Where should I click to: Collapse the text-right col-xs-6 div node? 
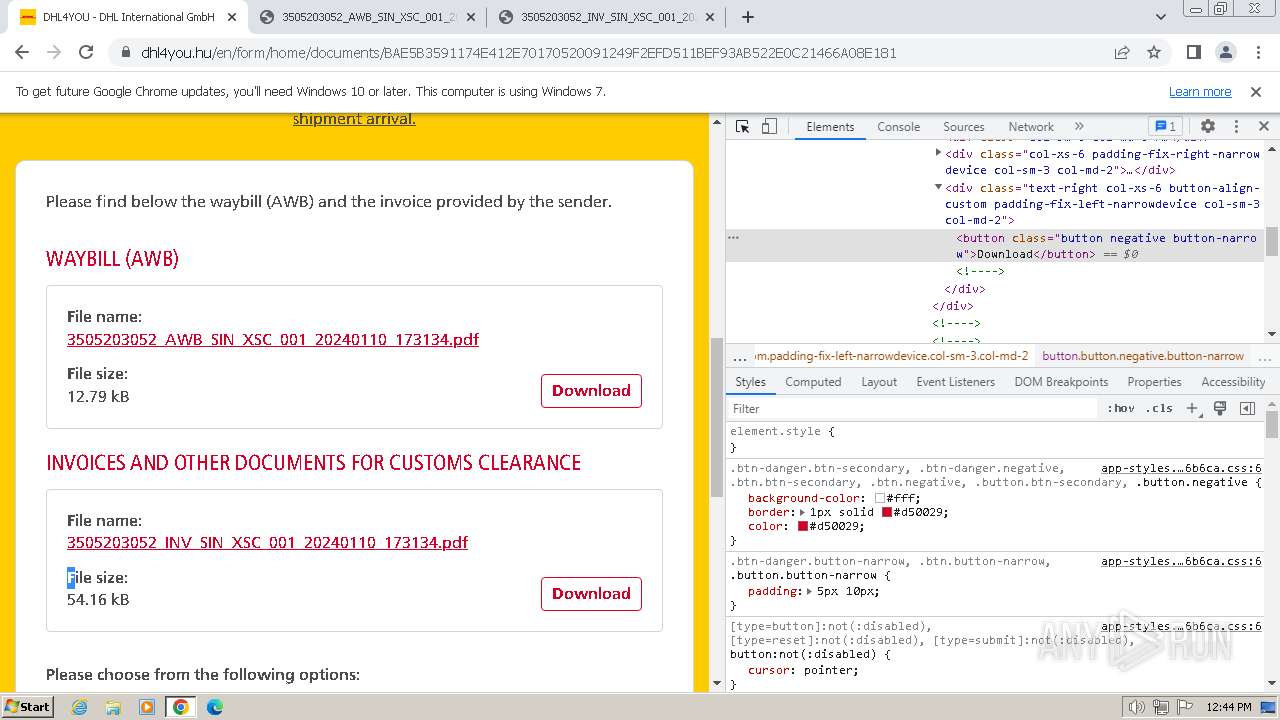938,187
